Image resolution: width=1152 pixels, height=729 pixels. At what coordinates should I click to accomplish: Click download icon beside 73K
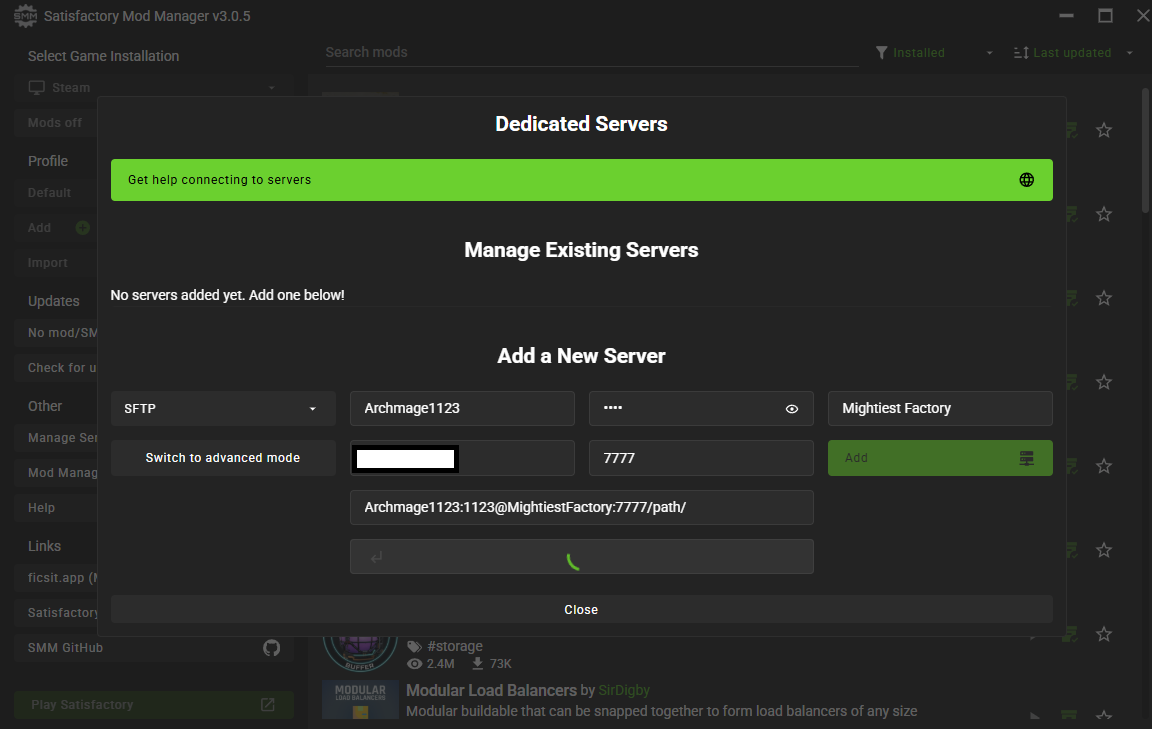(478, 664)
